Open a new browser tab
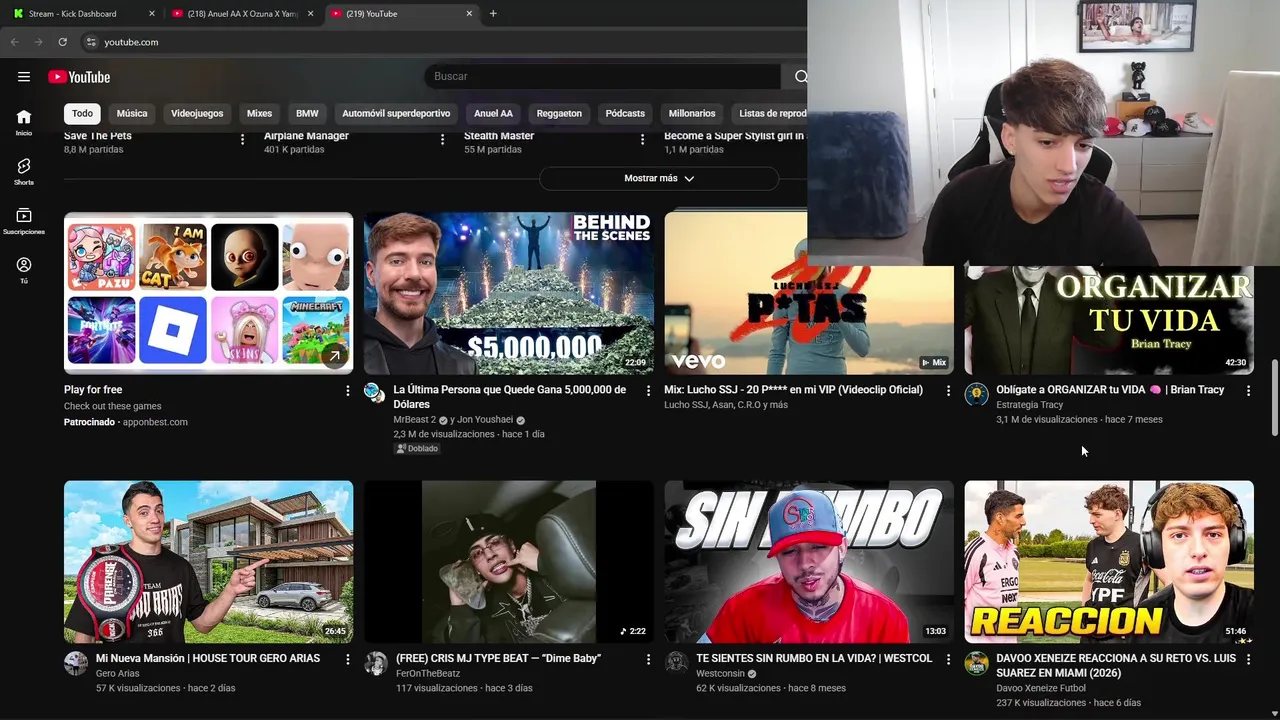Screen dimensions: 1280x720 [x=493, y=14]
